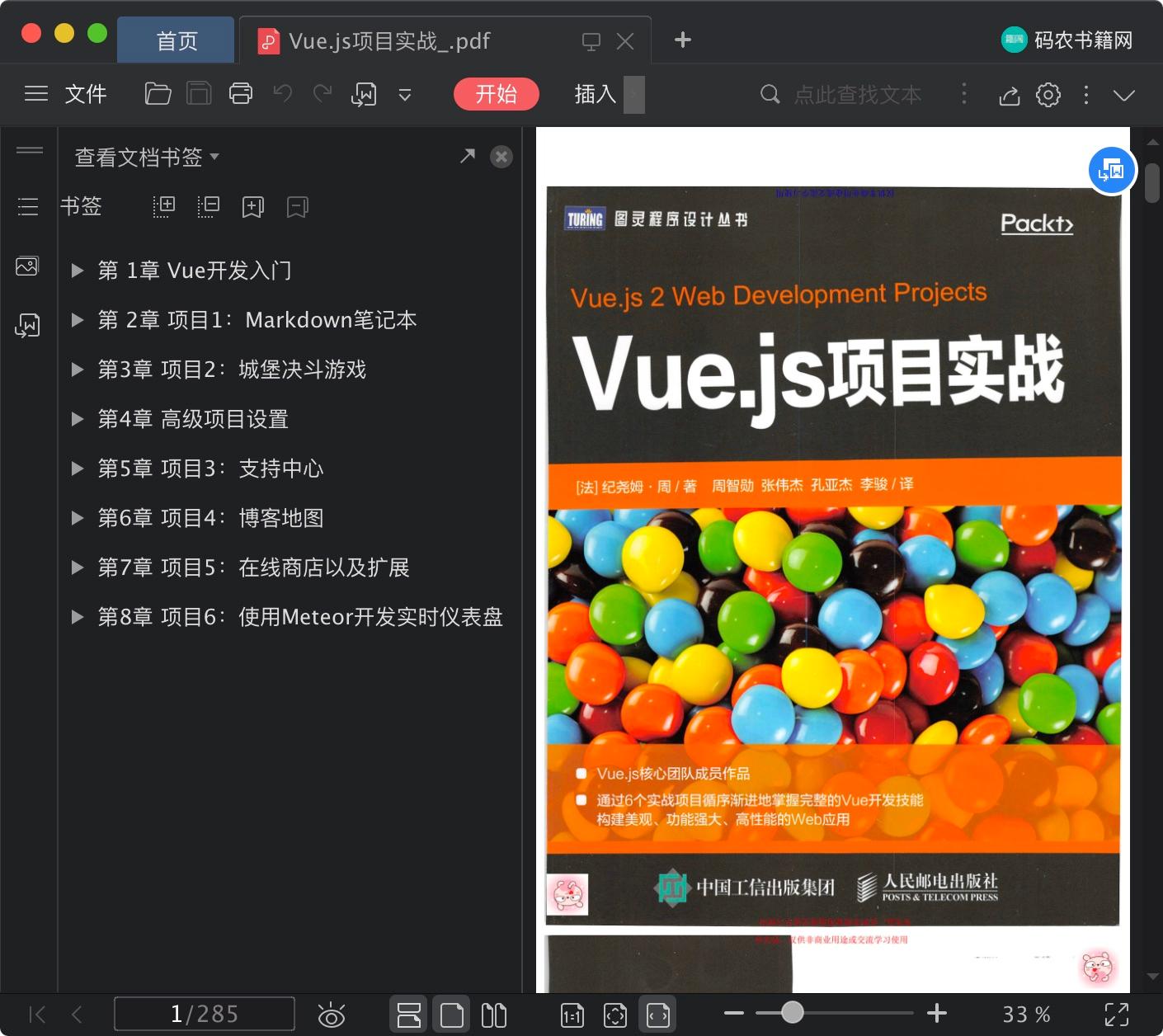Open the outline list sidebar icon
This screenshot has height=1036, width=1163.
[x=28, y=206]
